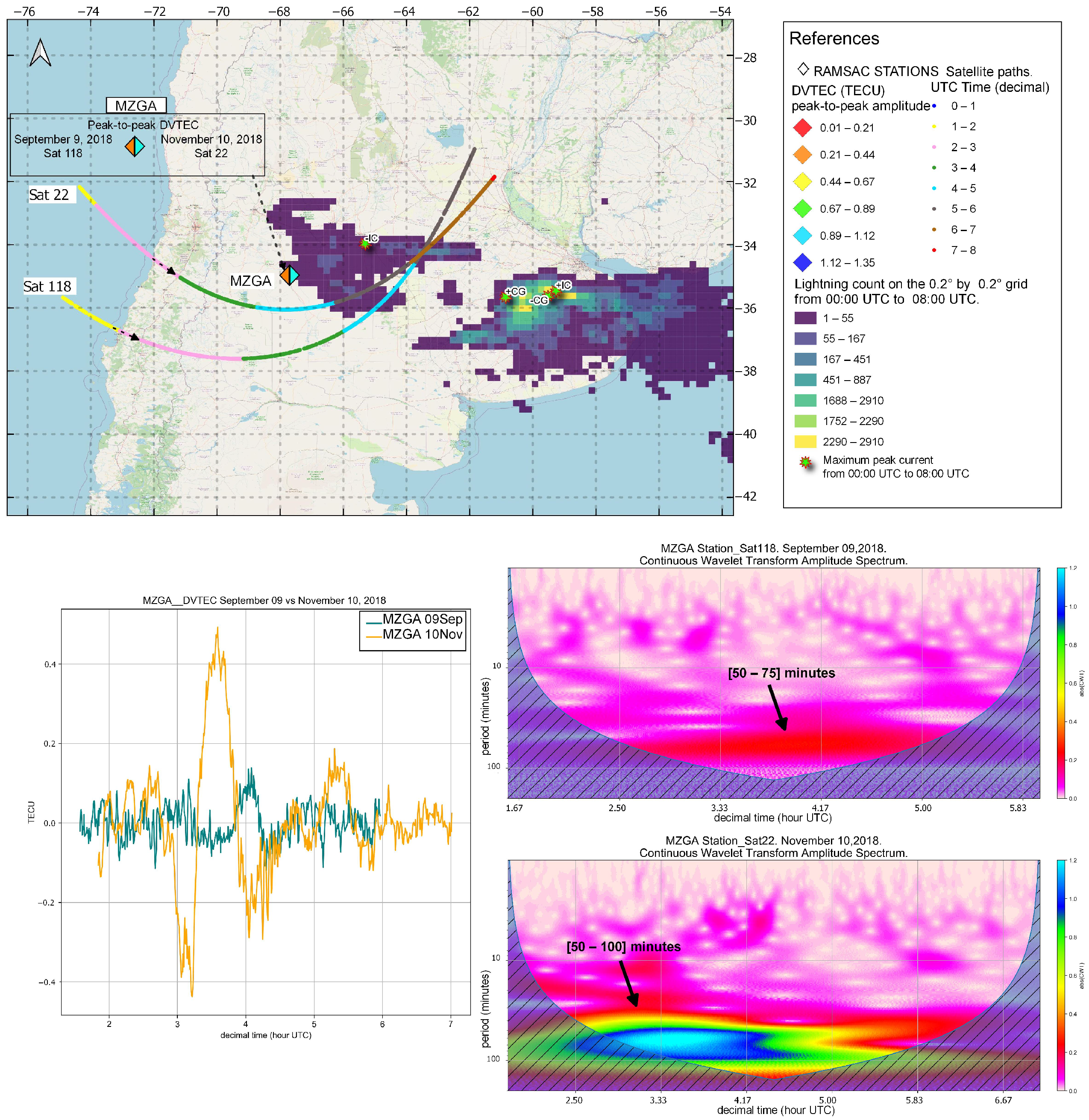Click the Sat 118 label on the map

(47, 286)
